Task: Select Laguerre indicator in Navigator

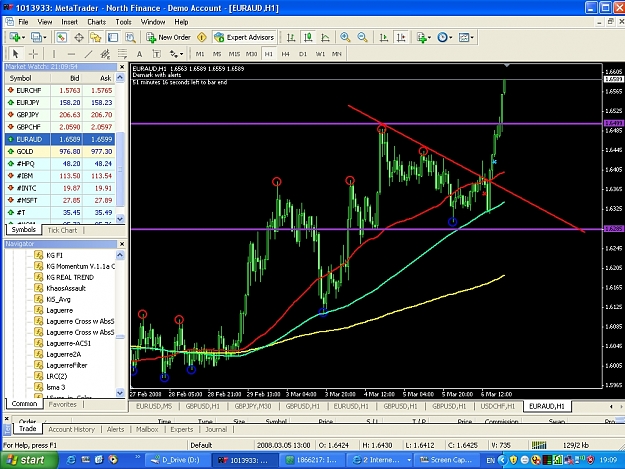Action: [59, 310]
